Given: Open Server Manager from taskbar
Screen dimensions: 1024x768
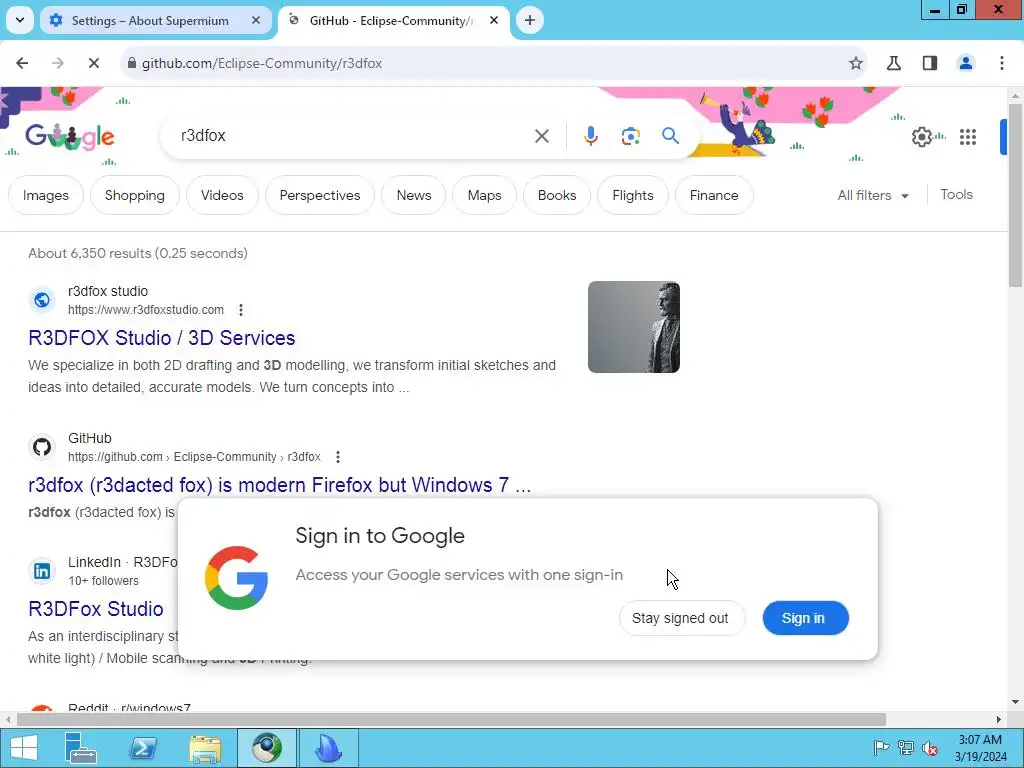Looking at the screenshot, I should [81, 748].
